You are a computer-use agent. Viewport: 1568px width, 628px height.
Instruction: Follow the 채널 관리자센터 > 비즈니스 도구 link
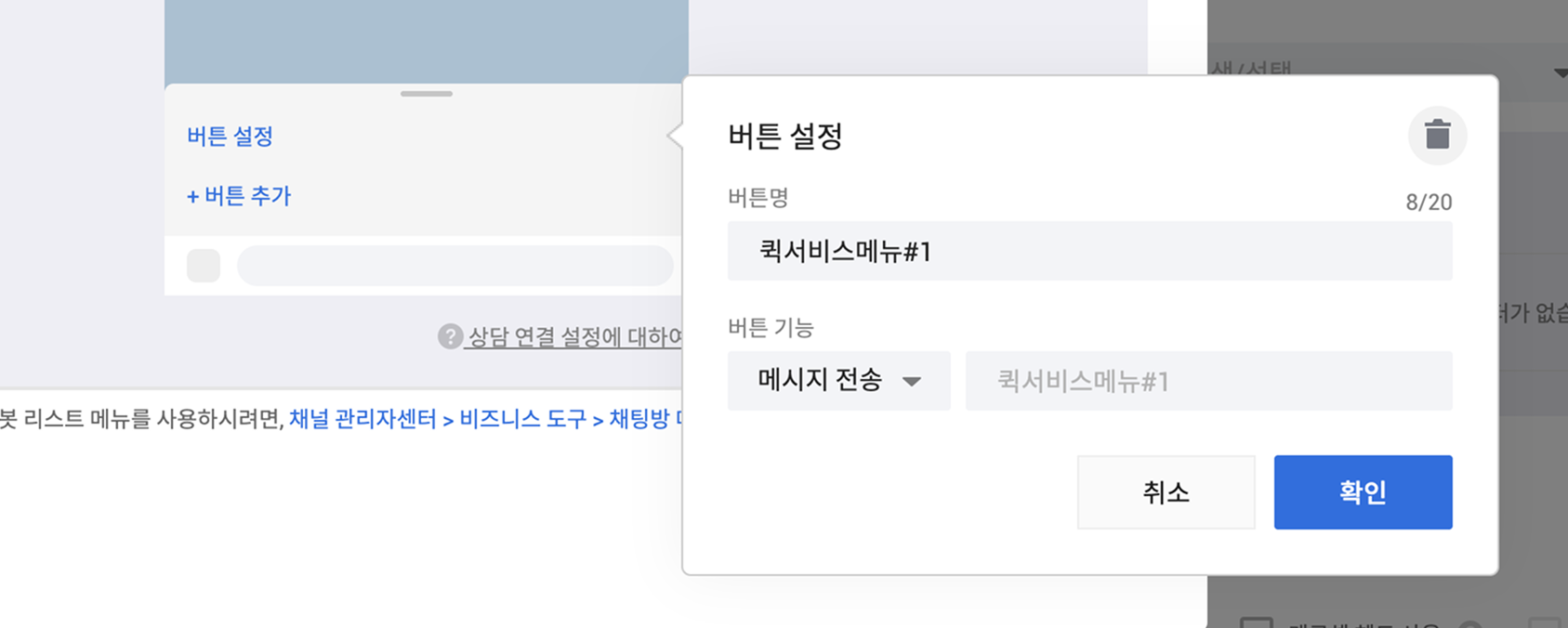point(437,419)
